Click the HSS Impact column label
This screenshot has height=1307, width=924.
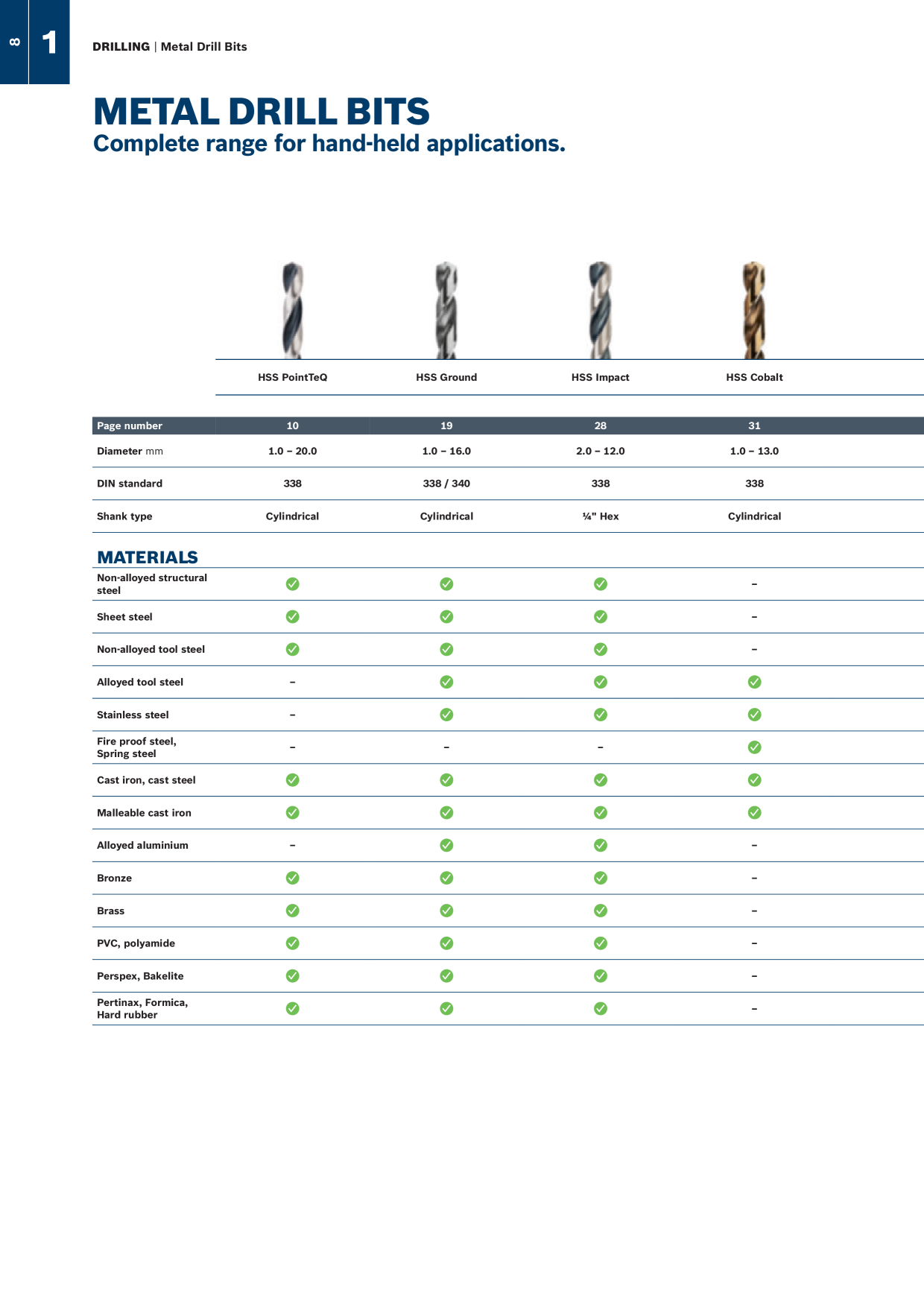[x=601, y=377]
